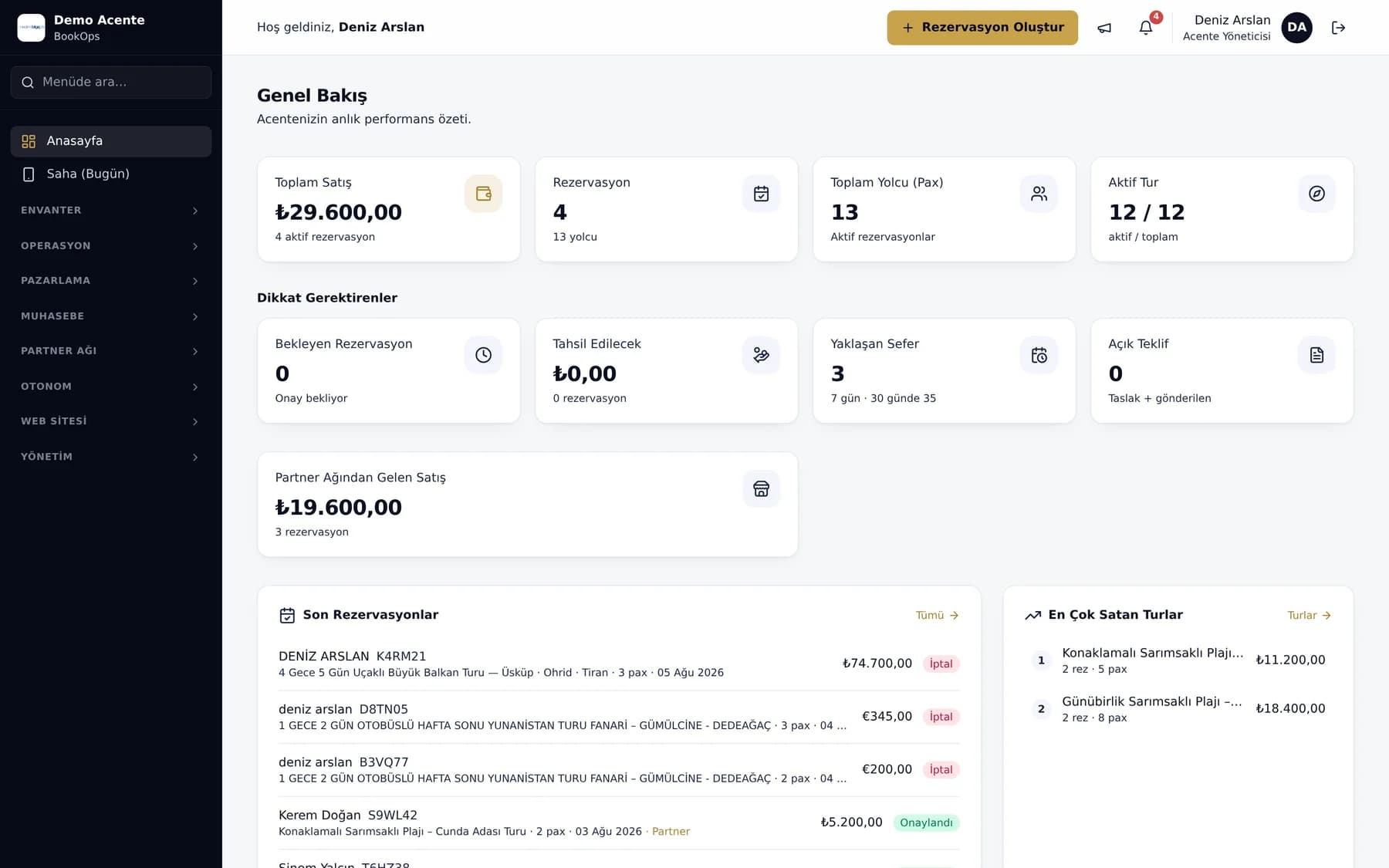Expand the ENVANTER sidebar section
This screenshot has width=1389, height=868.
[111, 210]
